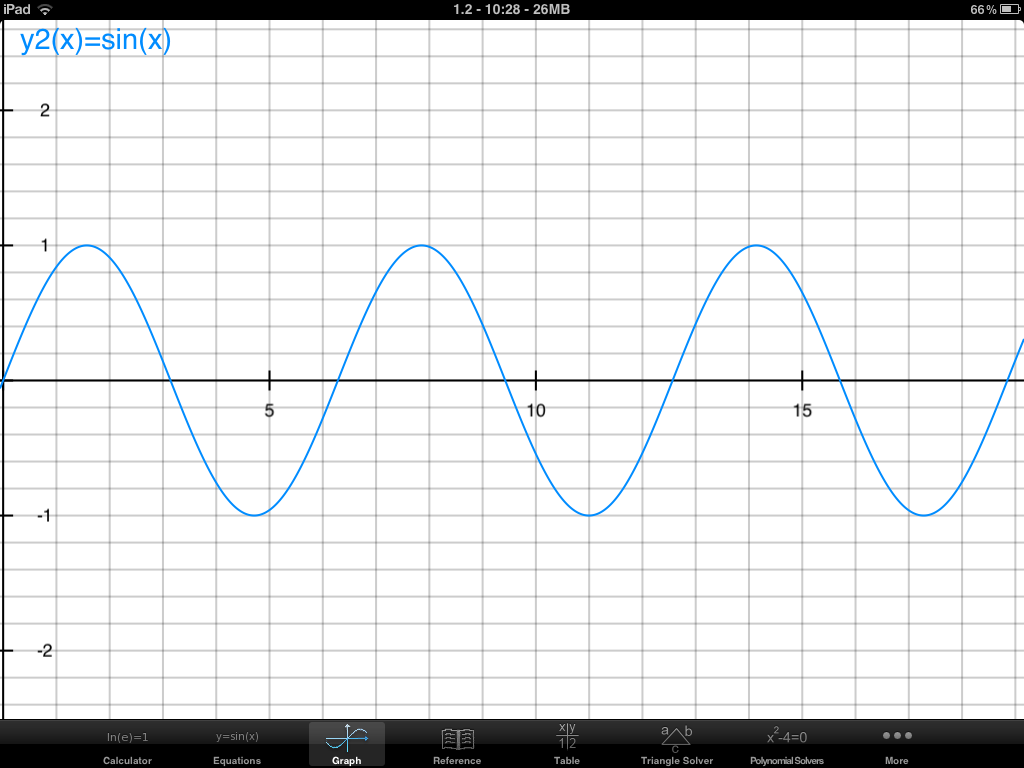
Task: Open the Calculator tab icon
Action: point(127,738)
